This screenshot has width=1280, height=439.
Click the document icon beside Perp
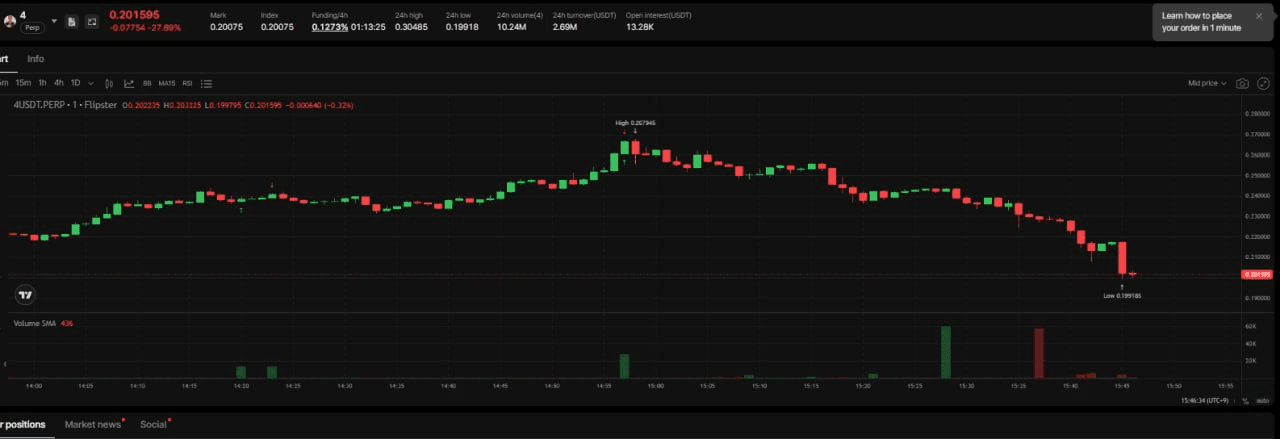click(x=72, y=21)
